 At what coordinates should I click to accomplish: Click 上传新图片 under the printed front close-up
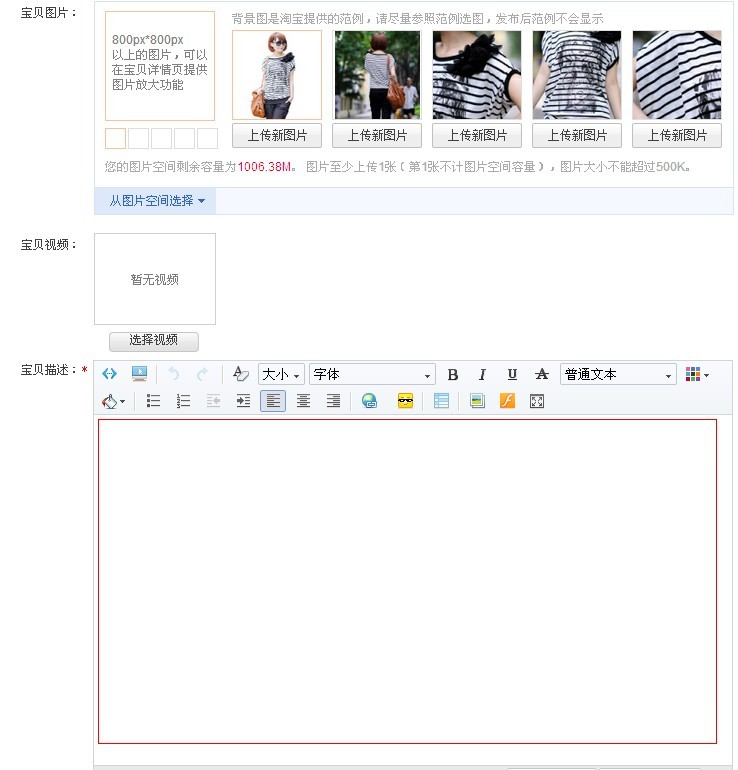[577, 136]
